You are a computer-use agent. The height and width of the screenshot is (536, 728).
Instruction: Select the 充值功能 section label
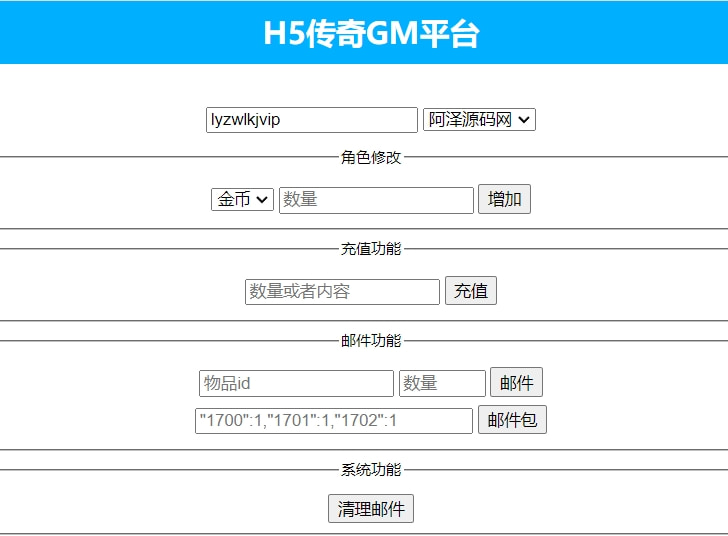tap(371, 249)
